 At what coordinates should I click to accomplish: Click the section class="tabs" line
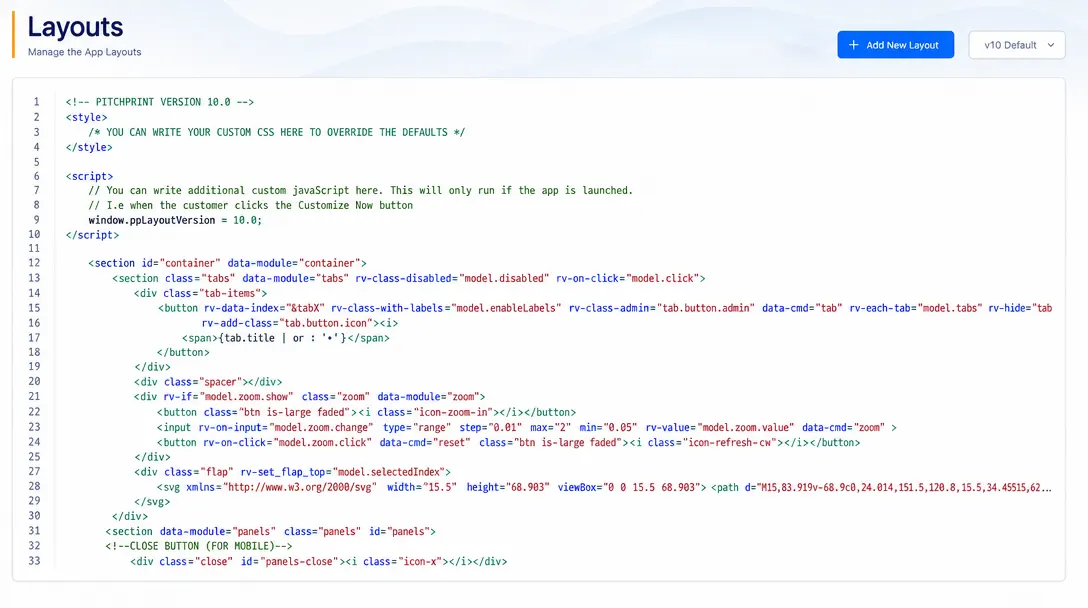409,278
